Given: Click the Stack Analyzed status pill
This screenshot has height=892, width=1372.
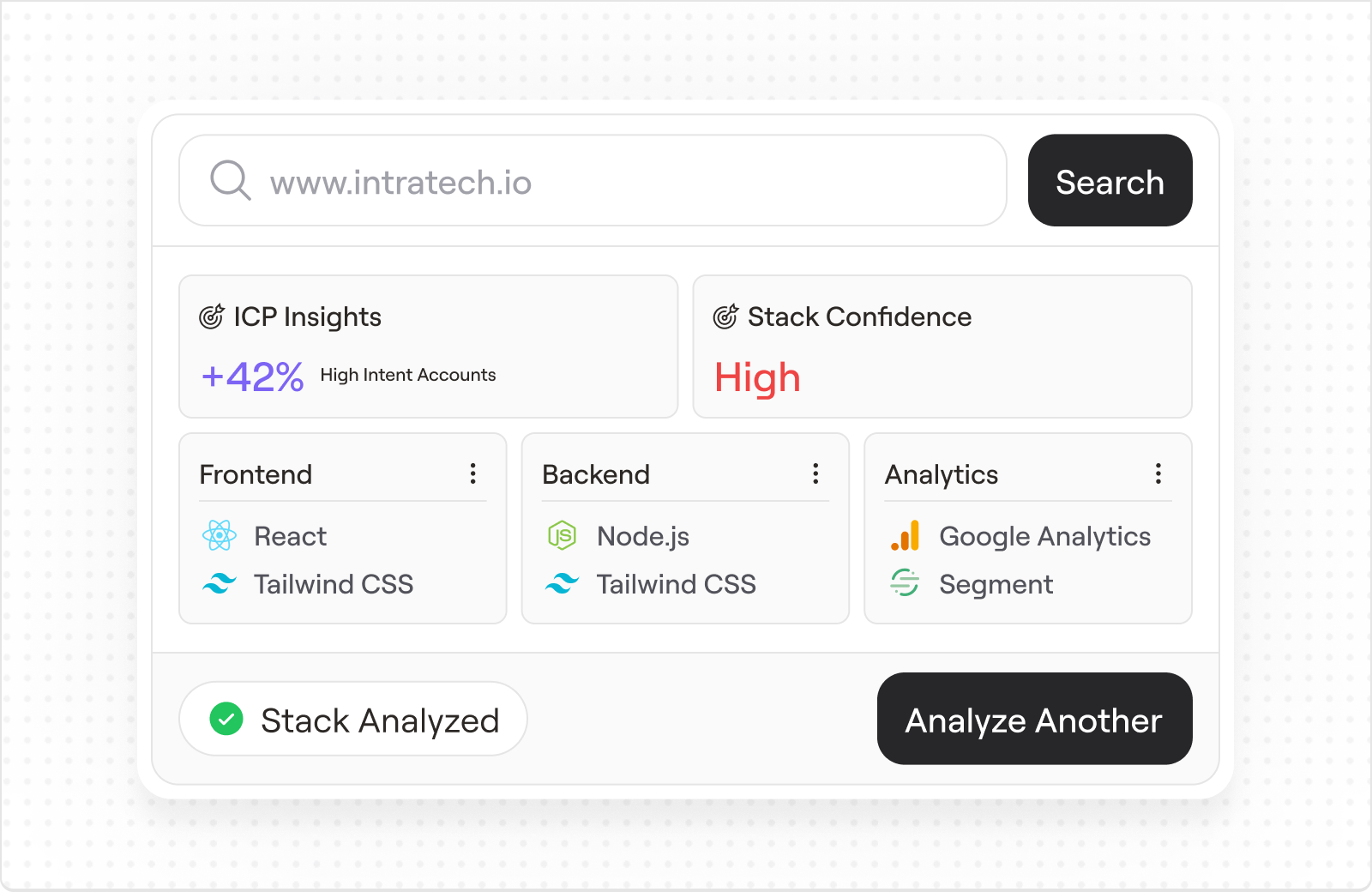Looking at the screenshot, I should click(352, 720).
